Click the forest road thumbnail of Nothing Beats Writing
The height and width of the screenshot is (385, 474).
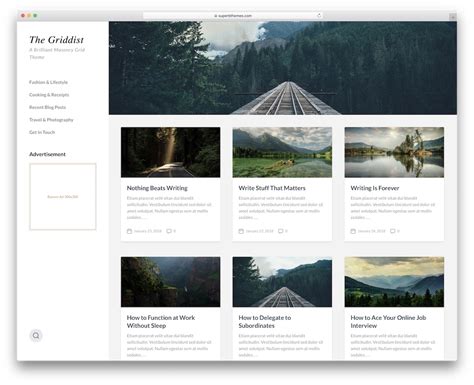170,152
